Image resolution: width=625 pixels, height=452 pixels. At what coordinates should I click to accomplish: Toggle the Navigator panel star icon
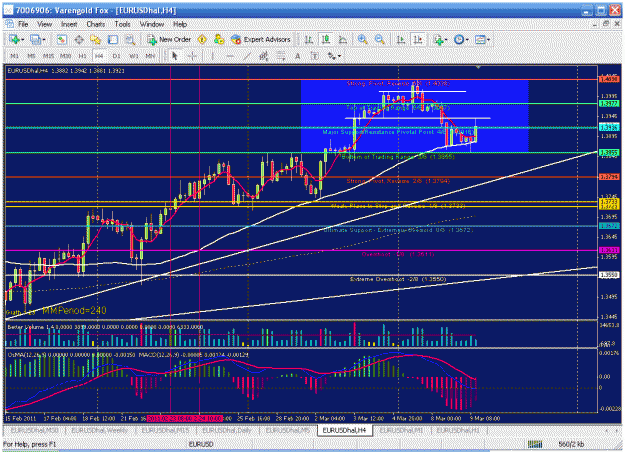coord(96,39)
